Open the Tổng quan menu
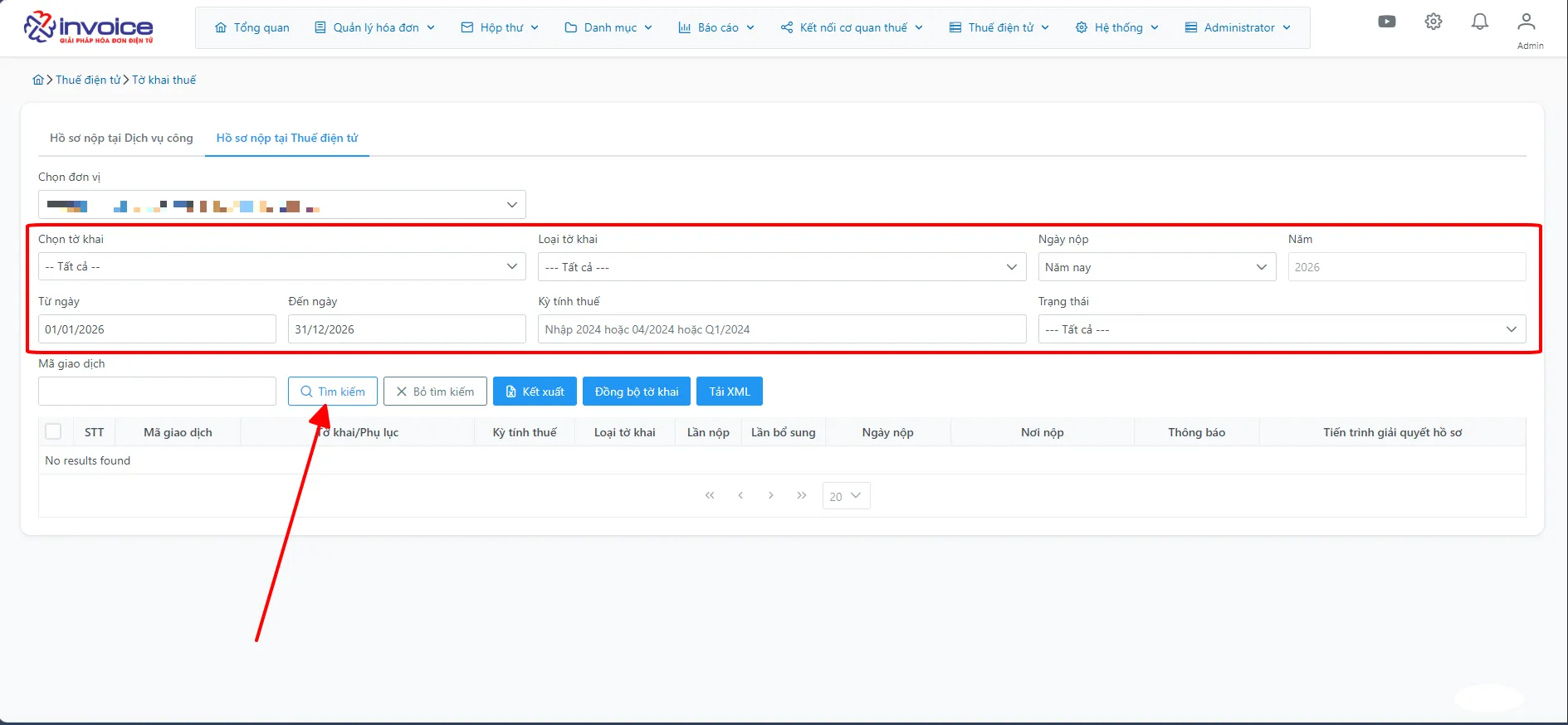Screen dimensions: 1568x725 pyautogui.click(x=252, y=27)
